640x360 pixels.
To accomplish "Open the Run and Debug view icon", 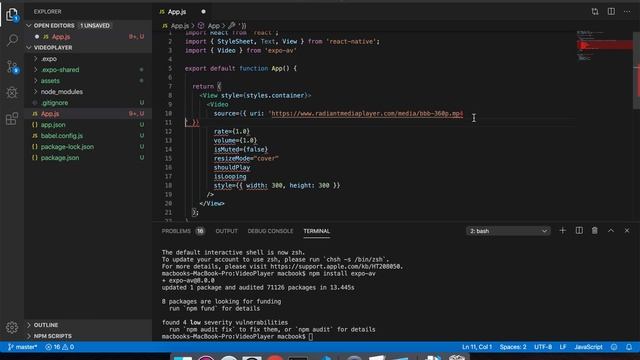I will [x=12, y=93].
